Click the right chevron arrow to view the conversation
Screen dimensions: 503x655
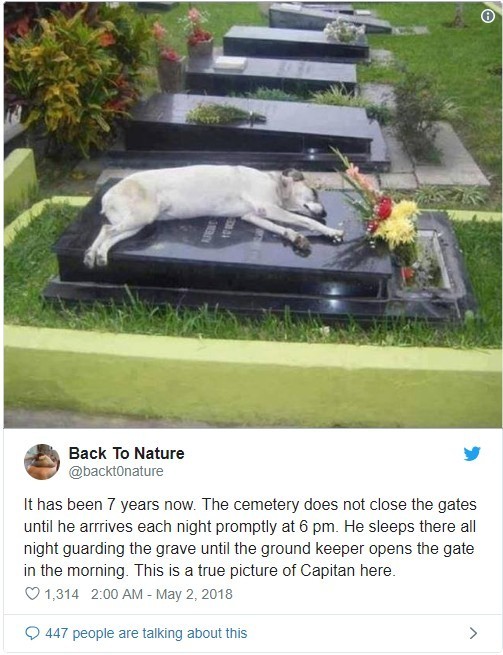(473, 633)
